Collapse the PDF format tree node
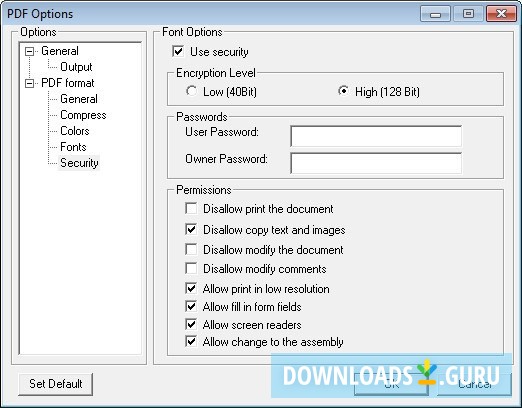Viewport: 522px width, 408px height. click(x=30, y=83)
